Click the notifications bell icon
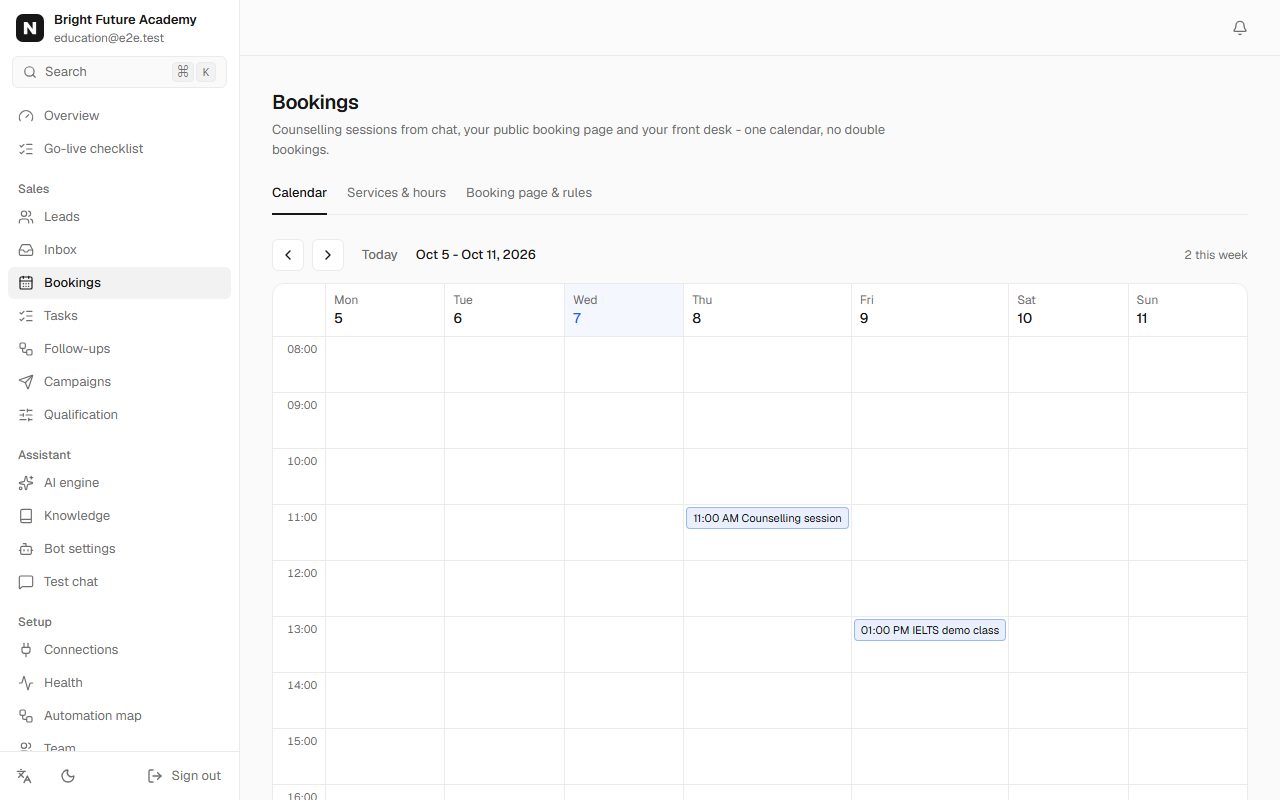Screen dimensions: 1280x800 point(1240,28)
